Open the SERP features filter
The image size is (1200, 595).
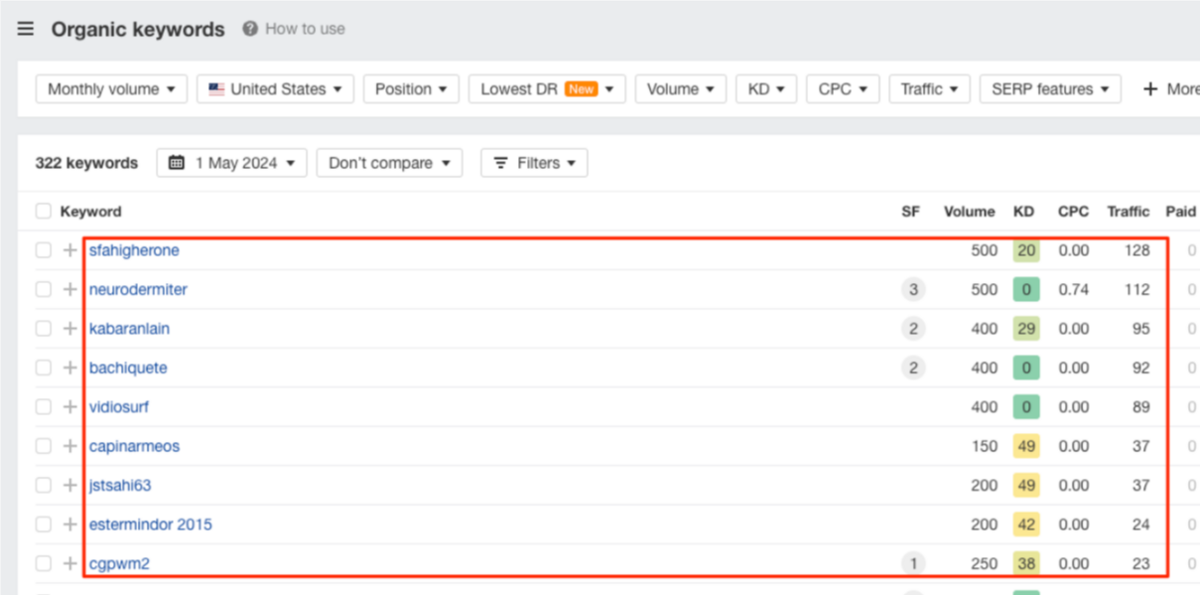point(1050,88)
